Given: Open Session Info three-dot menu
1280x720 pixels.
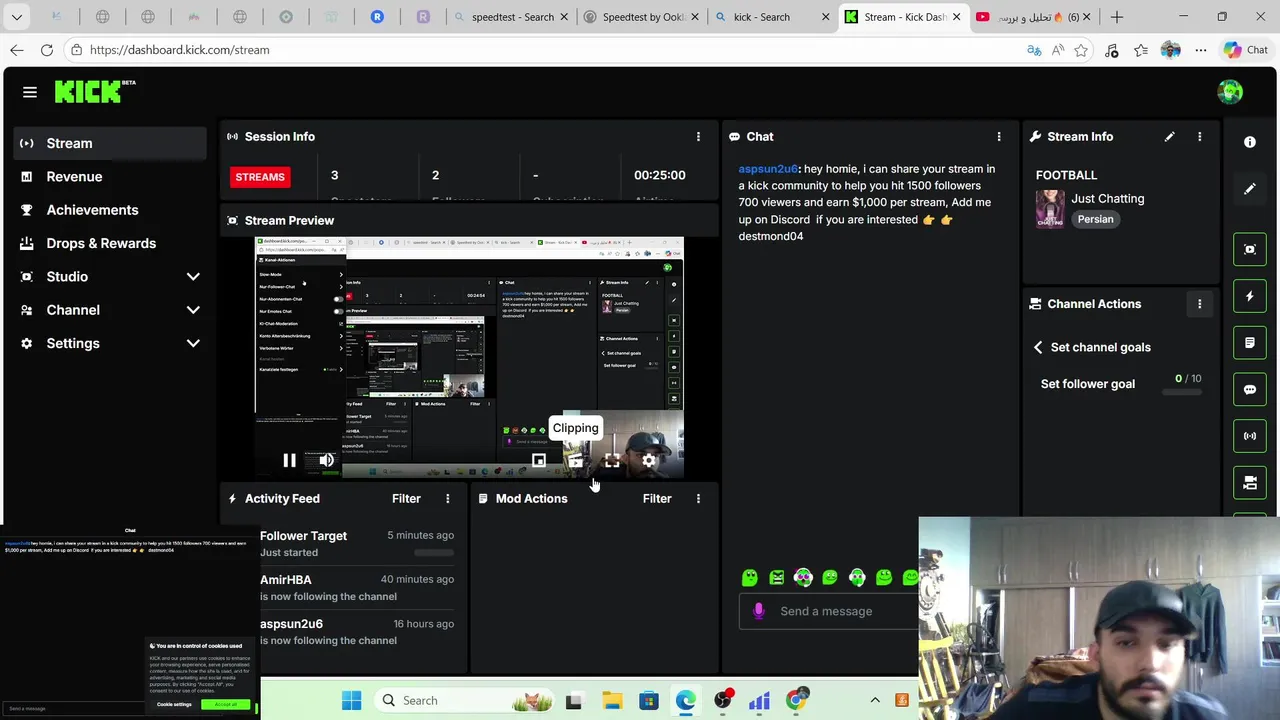Looking at the screenshot, I should 698,136.
